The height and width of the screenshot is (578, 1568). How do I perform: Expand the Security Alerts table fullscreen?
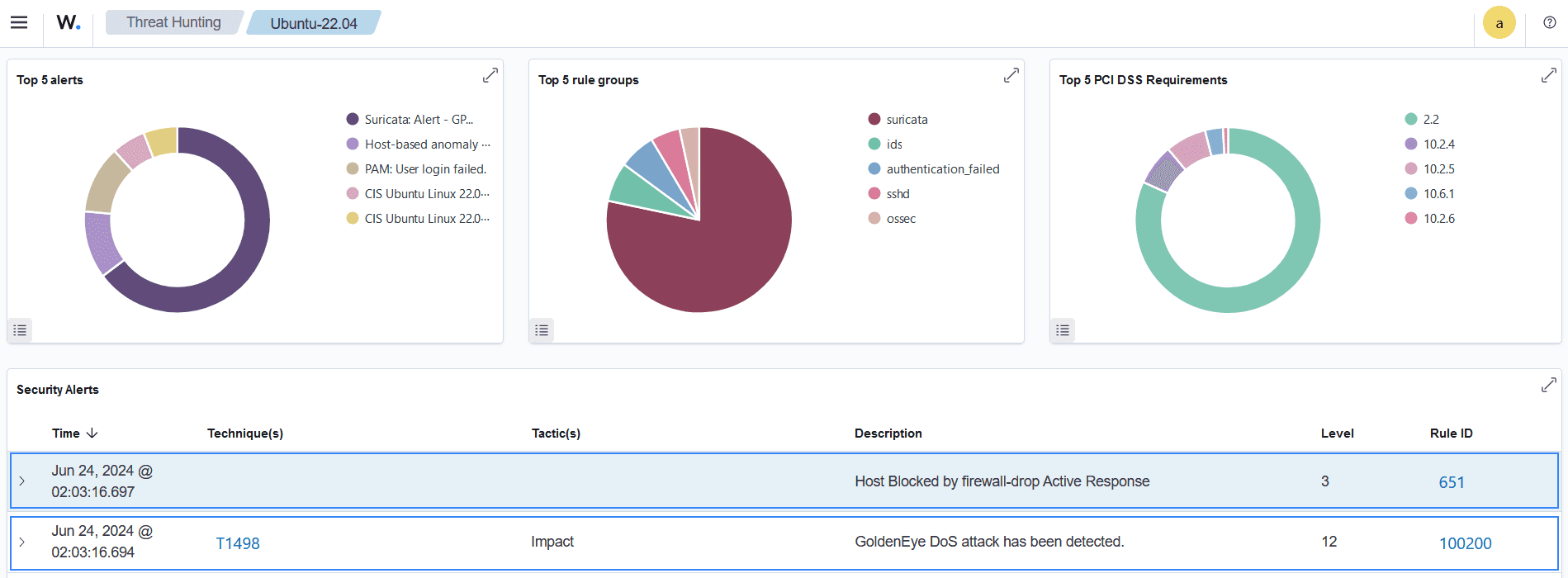pos(1548,386)
